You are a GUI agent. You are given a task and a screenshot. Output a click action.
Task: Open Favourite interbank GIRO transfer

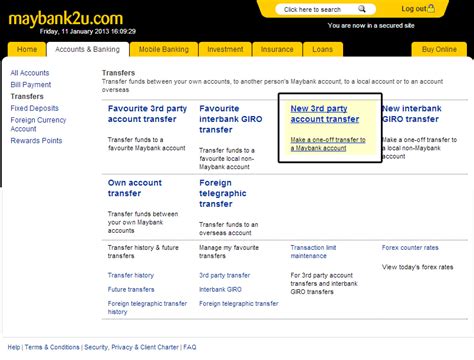(231, 119)
